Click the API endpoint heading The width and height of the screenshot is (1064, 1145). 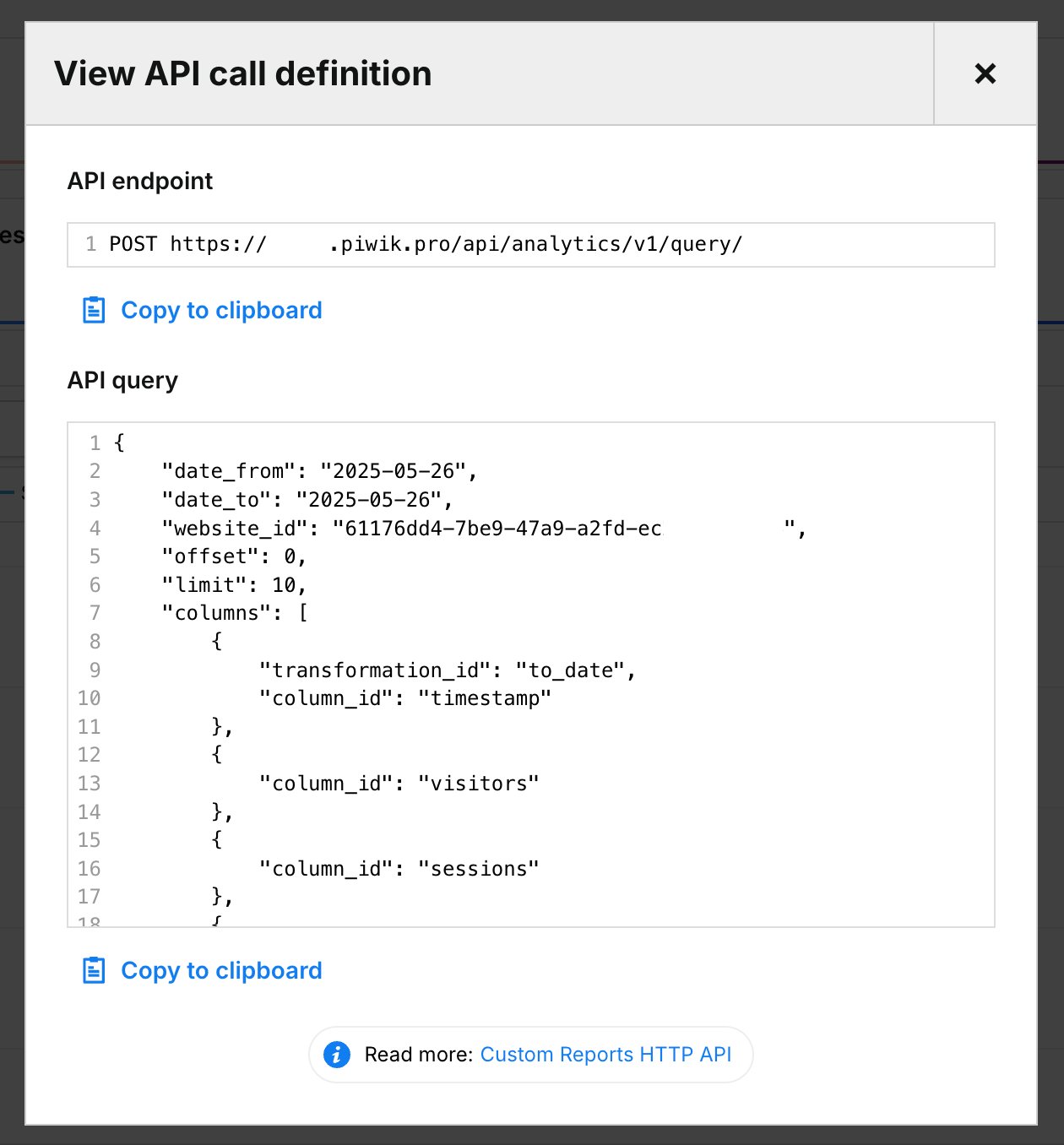click(140, 181)
